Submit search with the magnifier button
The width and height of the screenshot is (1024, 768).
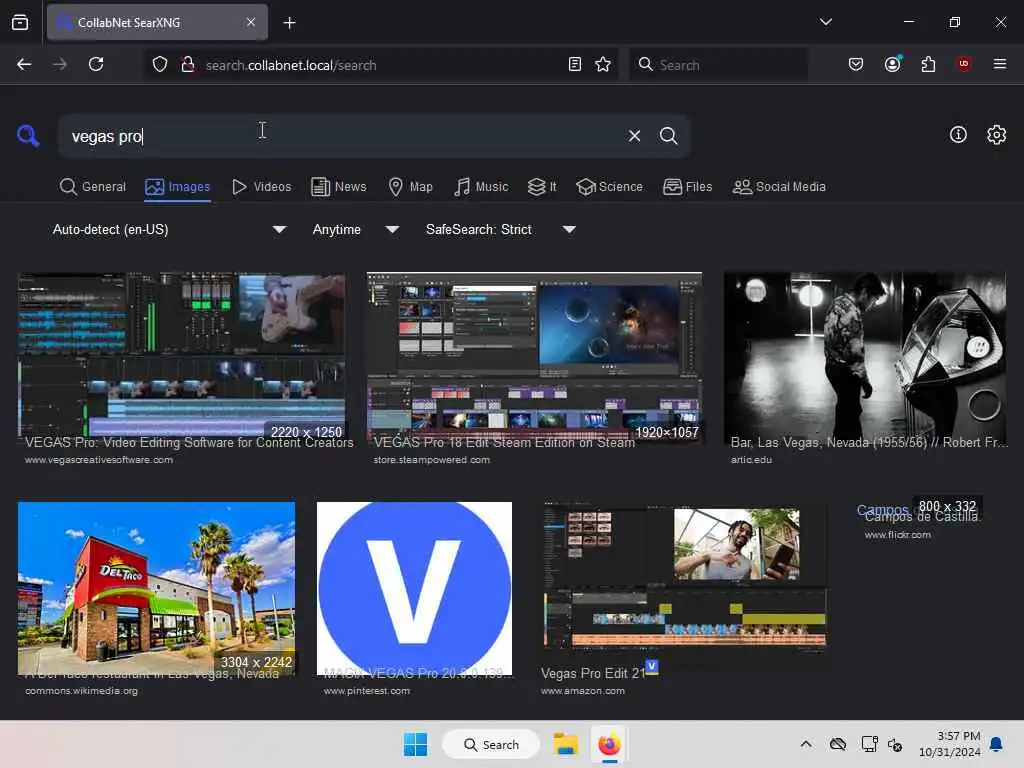click(668, 136)
